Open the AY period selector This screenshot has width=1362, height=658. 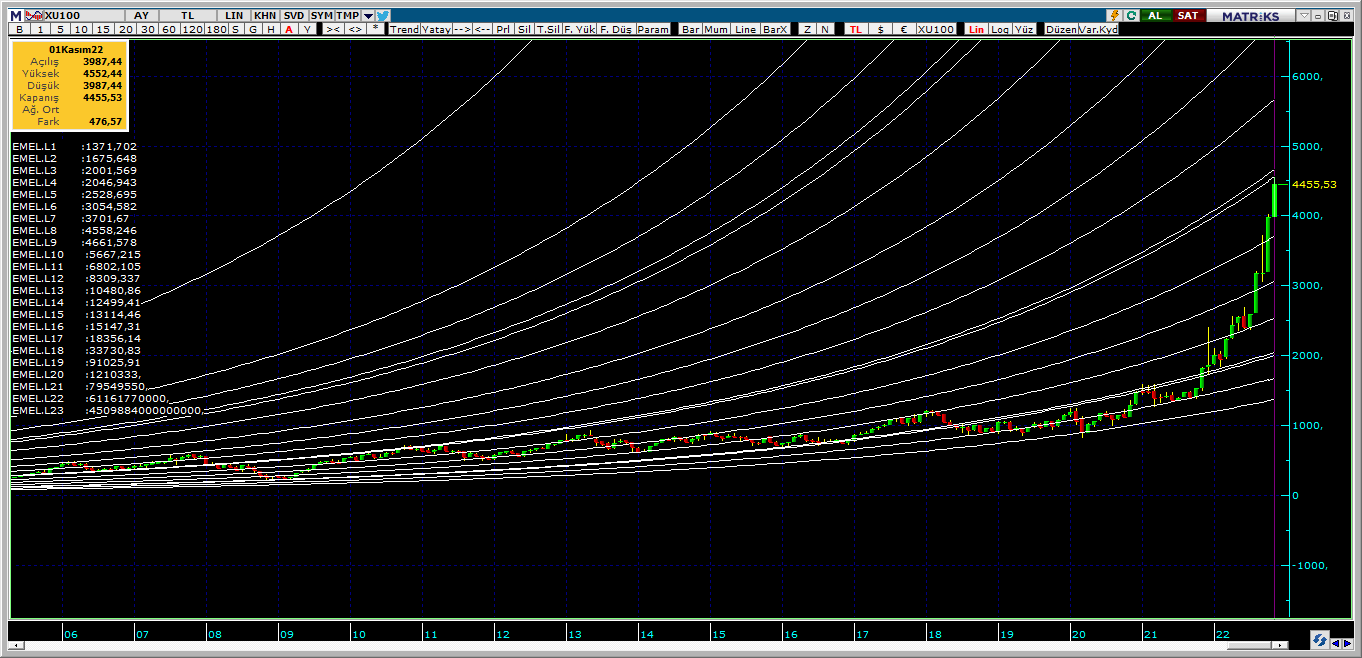[142, 16]
